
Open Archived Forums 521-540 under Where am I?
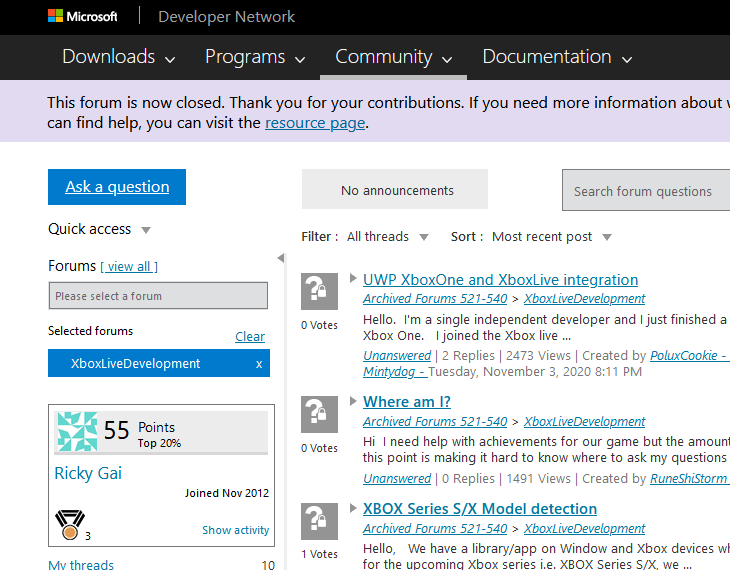pos(435,422)
